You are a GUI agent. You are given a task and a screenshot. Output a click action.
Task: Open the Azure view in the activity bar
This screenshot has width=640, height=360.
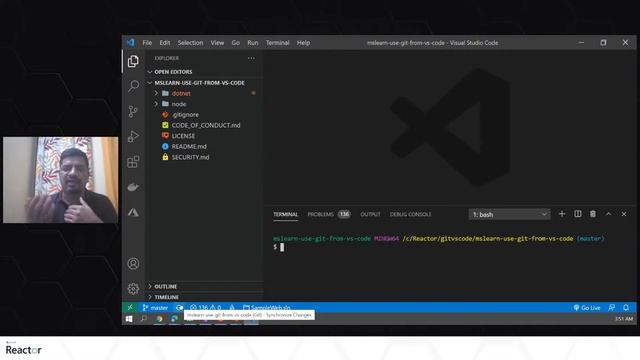[133, 212]
